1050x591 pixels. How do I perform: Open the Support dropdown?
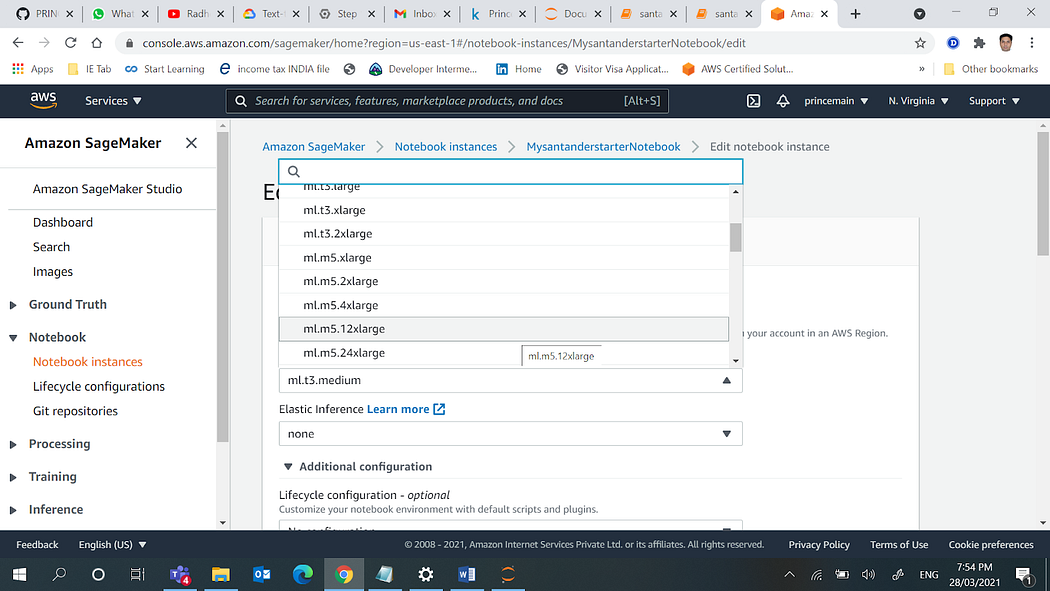point(994,100)
